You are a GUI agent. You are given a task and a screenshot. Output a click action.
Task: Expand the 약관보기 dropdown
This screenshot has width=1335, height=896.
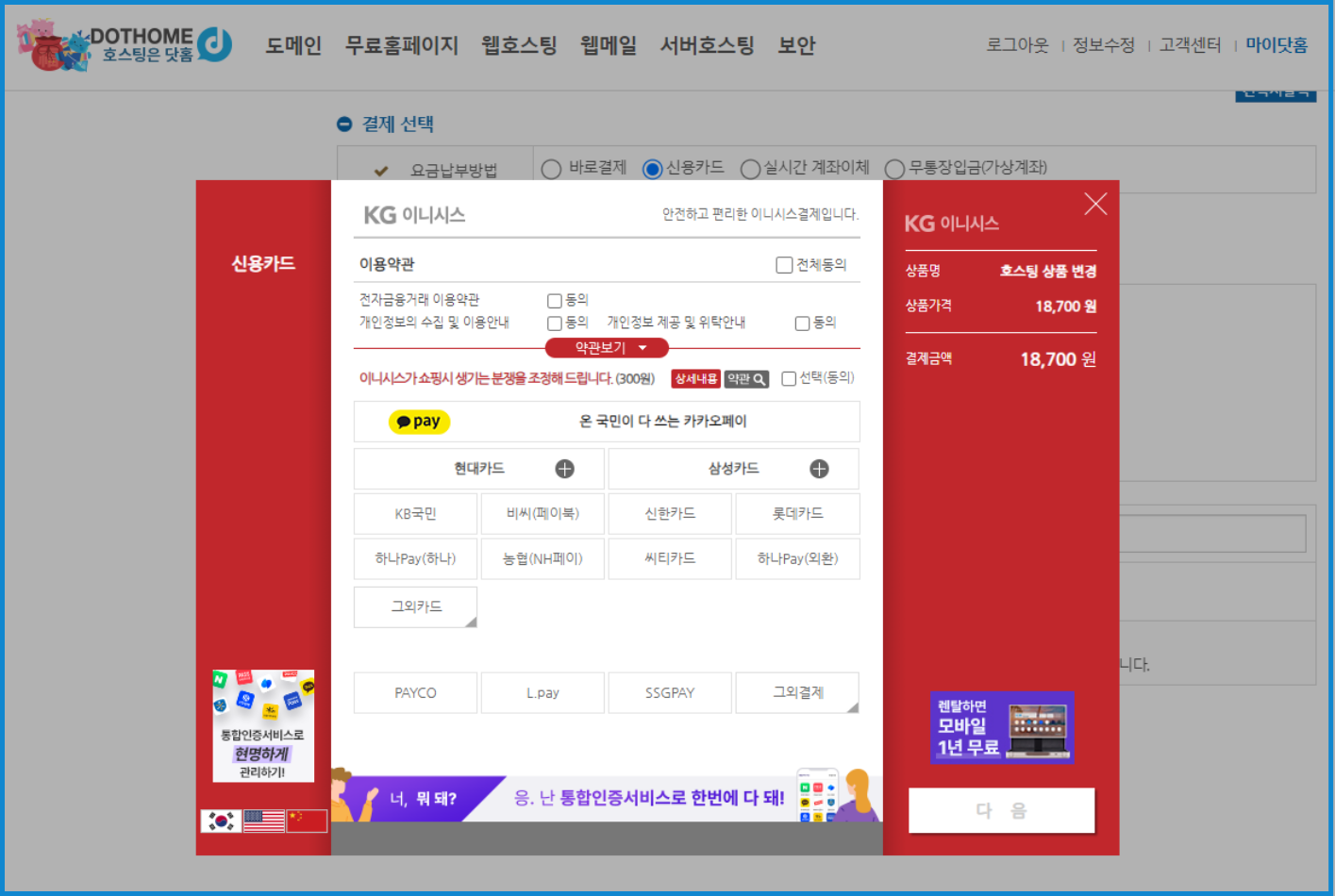click(x=607, y=348)
